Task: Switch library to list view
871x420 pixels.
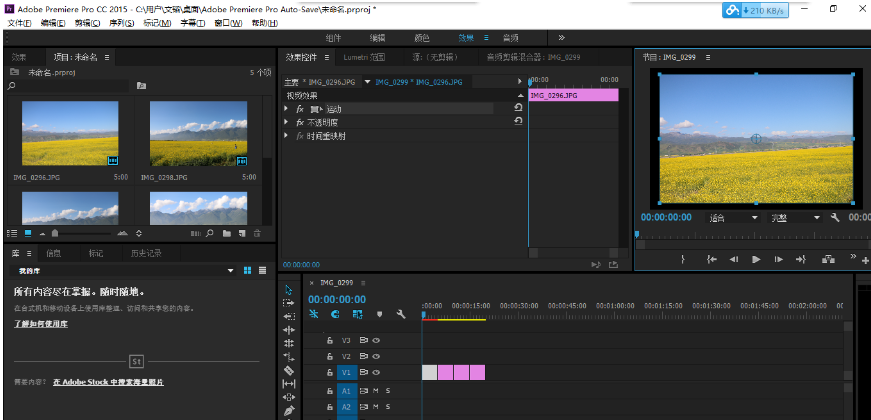Action: [x=262, y=270]
